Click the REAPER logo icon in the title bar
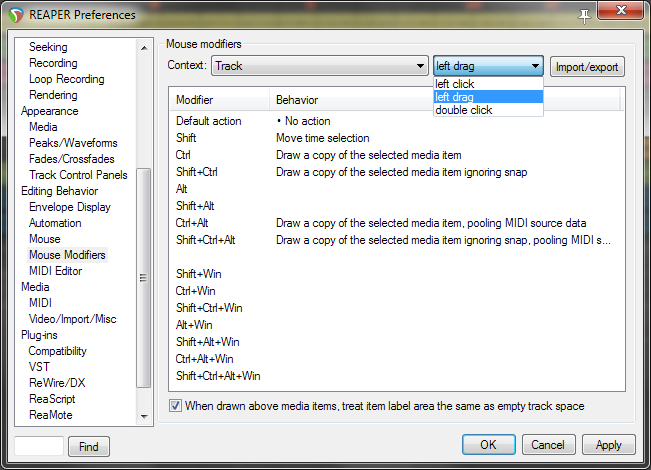The width and height of the screenshot is (651, 470). [x=16, y=15]
